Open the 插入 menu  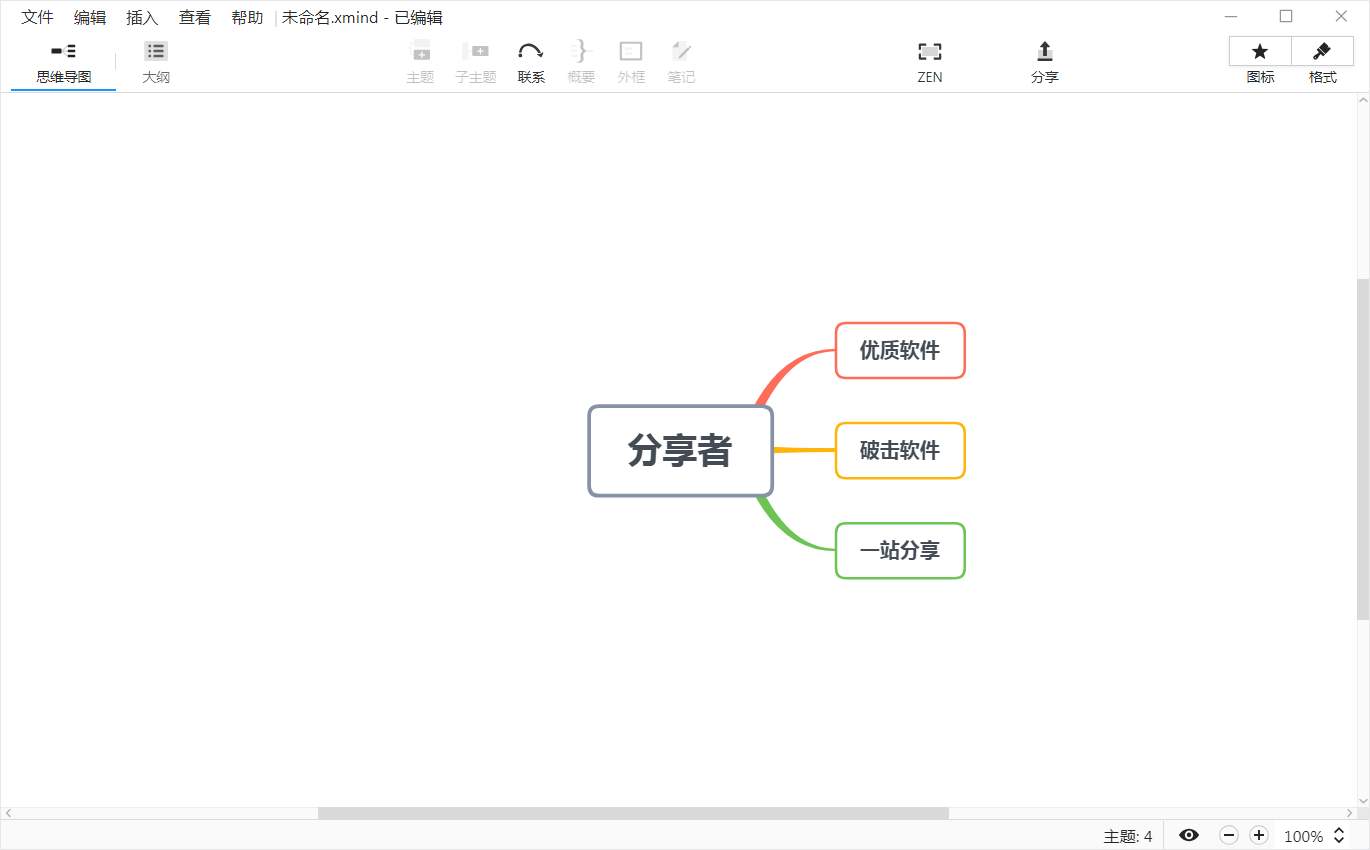tap(141, 17)
